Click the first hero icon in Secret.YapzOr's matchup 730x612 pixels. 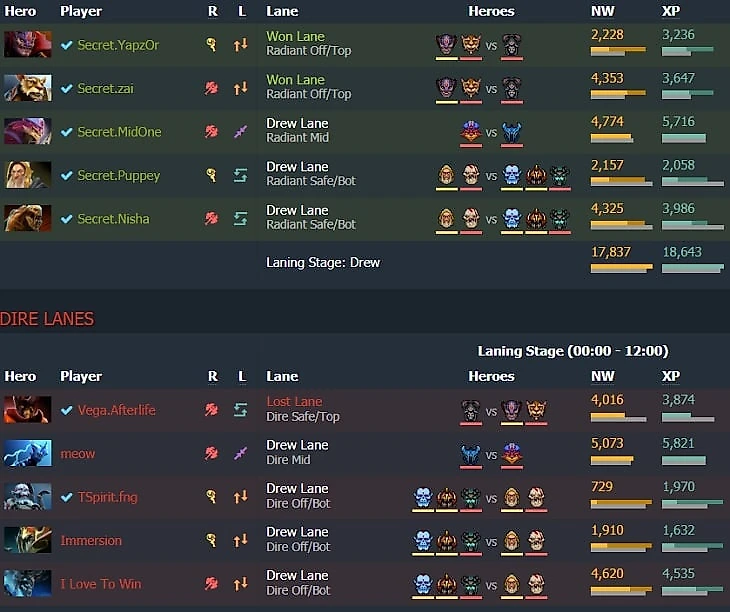pos(446,45)
